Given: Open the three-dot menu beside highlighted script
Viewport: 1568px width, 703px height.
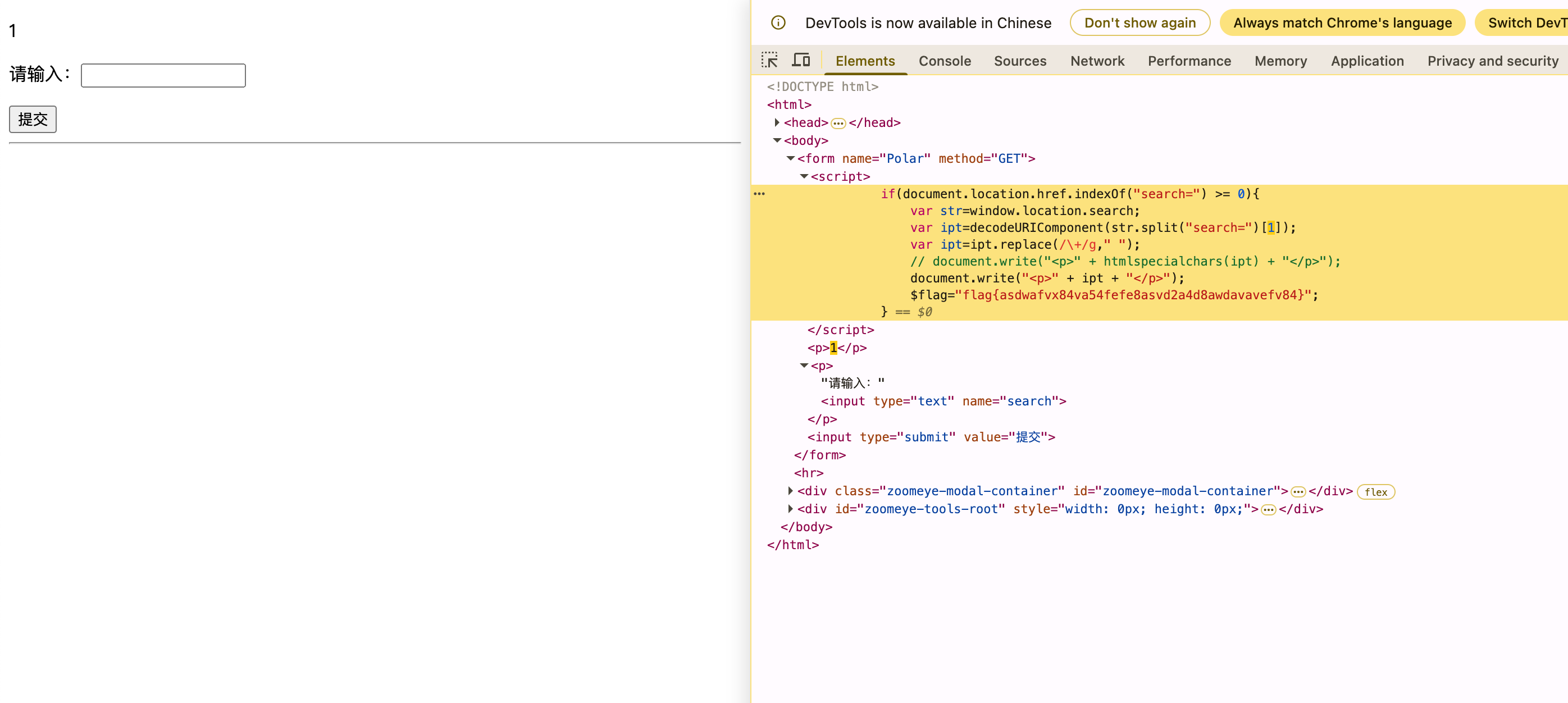Looking at the screenshot, I should pyautogui.click(x=759, y=194).
